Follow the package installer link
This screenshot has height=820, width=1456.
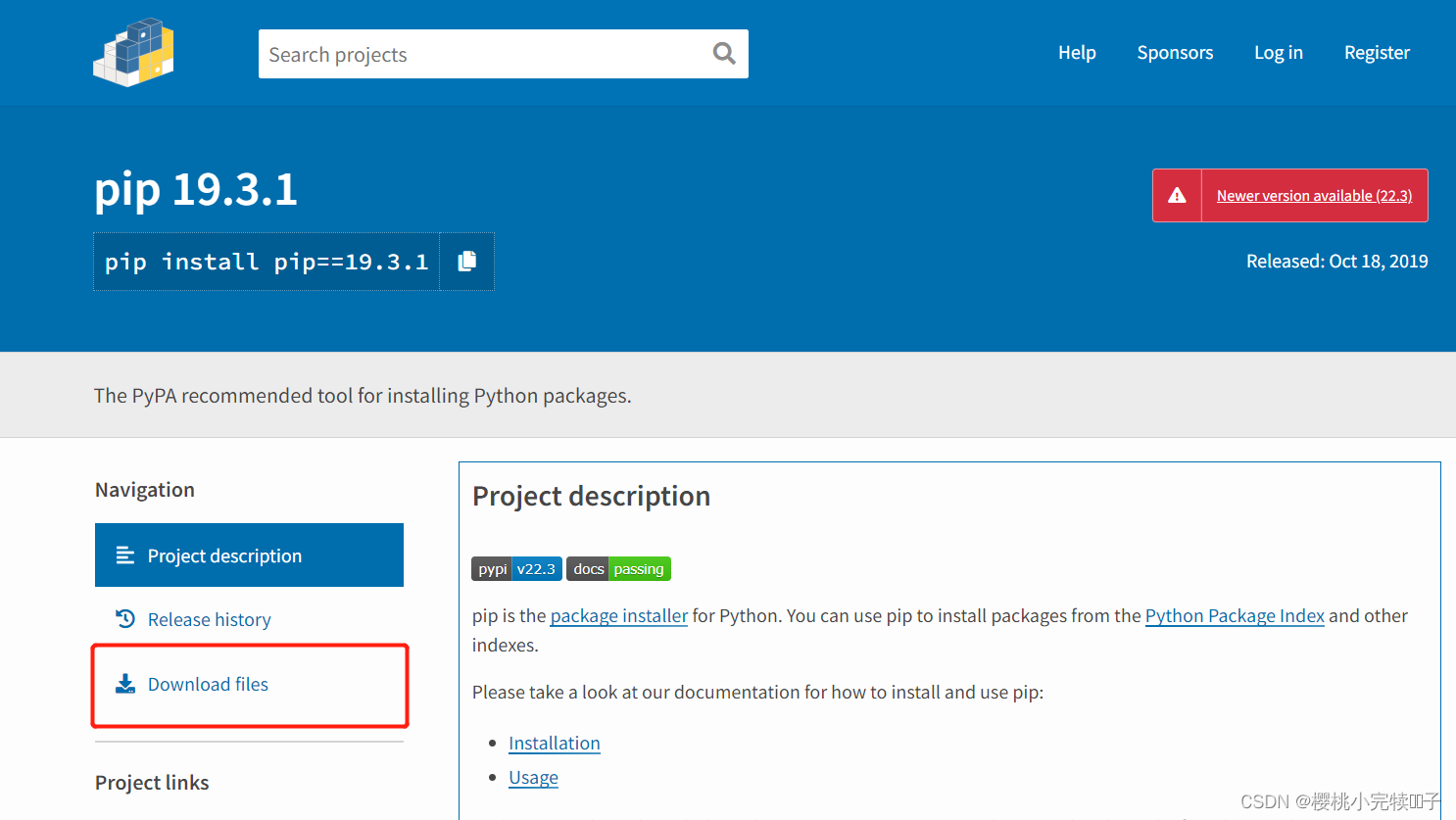[x=619, y=615]
